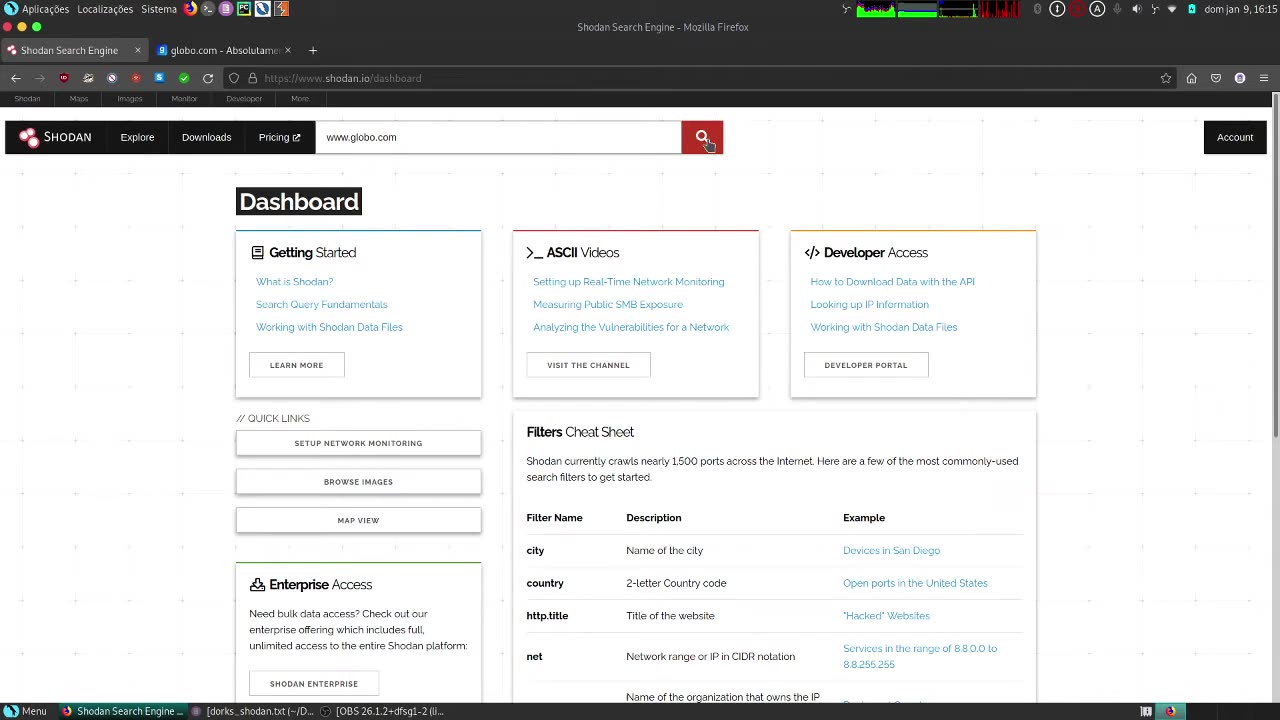Click the date and time clock
The height and width of the screenshot is (720, 1280).
coord(1240,9)
